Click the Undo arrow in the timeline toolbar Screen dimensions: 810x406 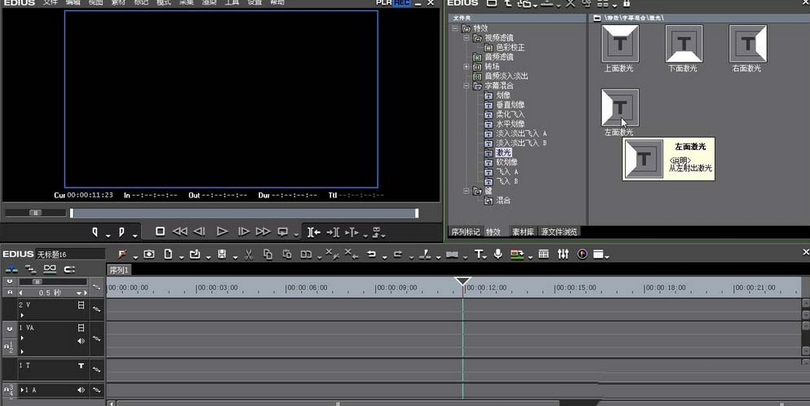point(372,254)
